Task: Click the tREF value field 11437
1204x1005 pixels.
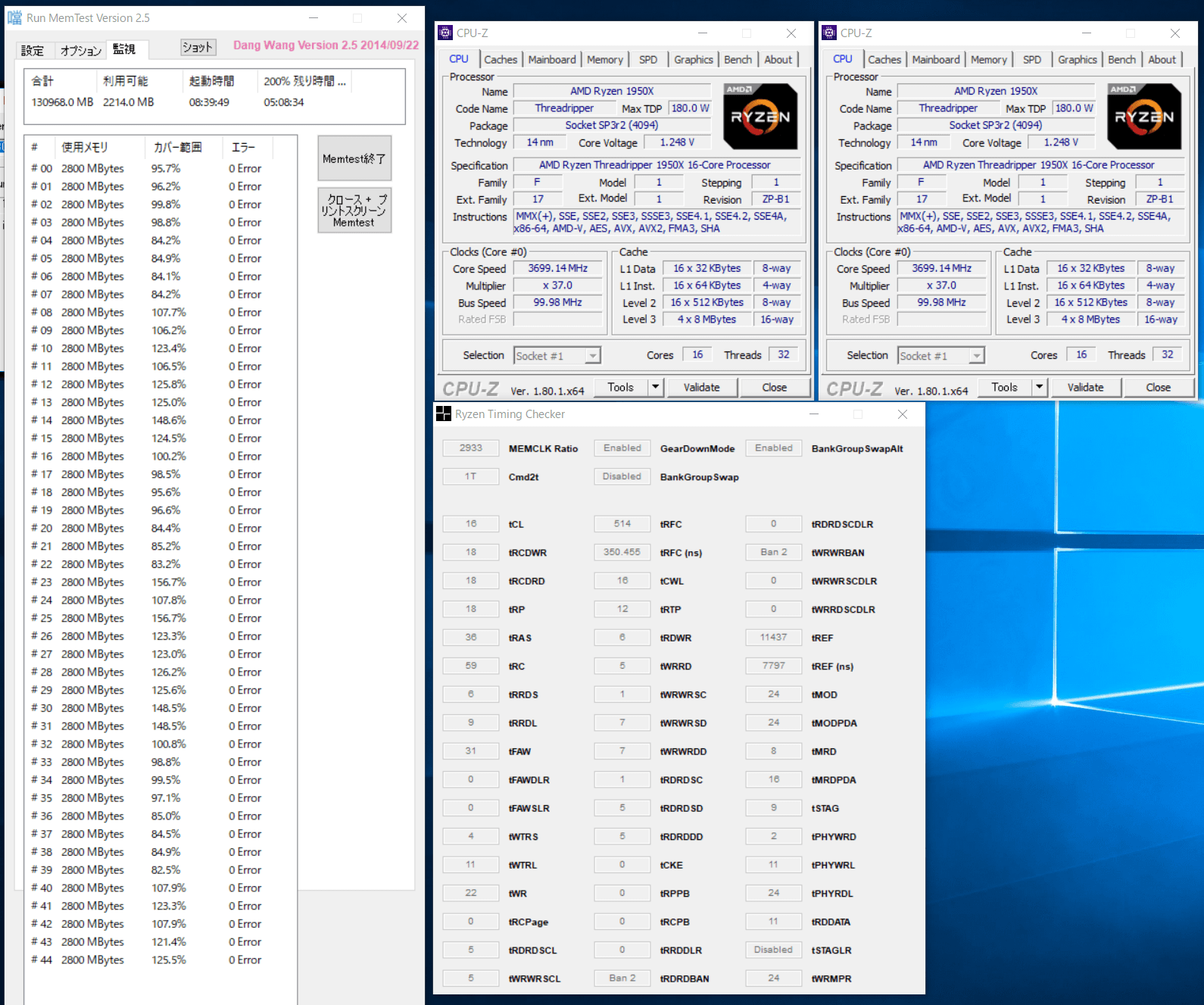Action: click(x=774, y=637)
